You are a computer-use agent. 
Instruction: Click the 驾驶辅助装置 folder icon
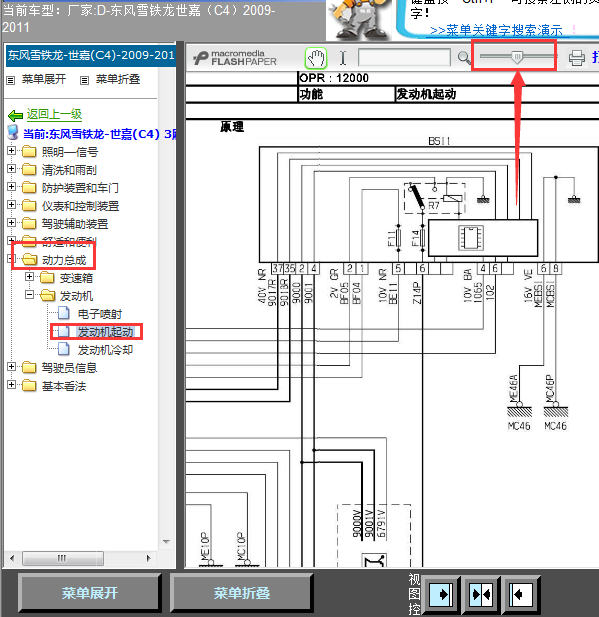29,224
